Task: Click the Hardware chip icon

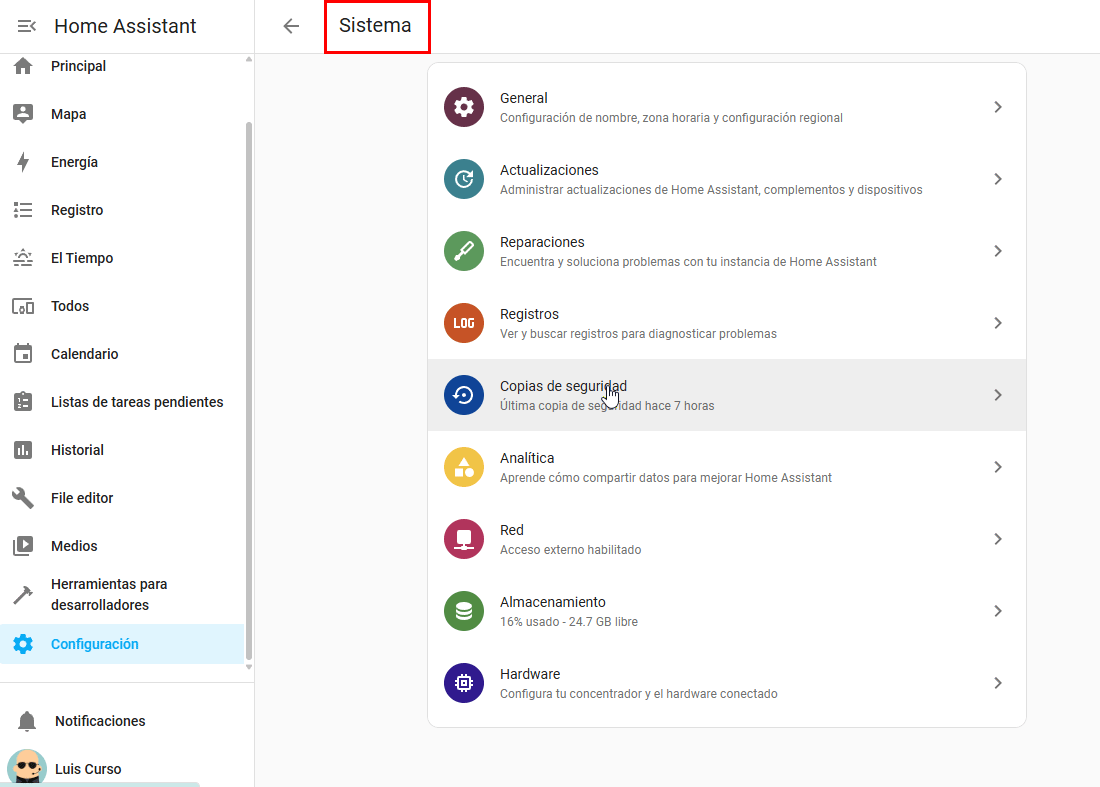Action: [464, 682]
